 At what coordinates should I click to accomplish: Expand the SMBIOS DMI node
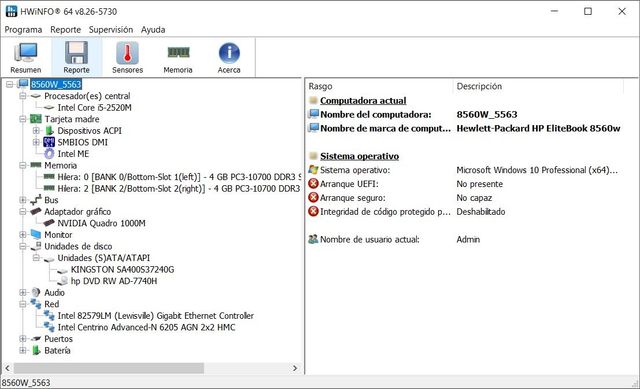click(36, 142)
